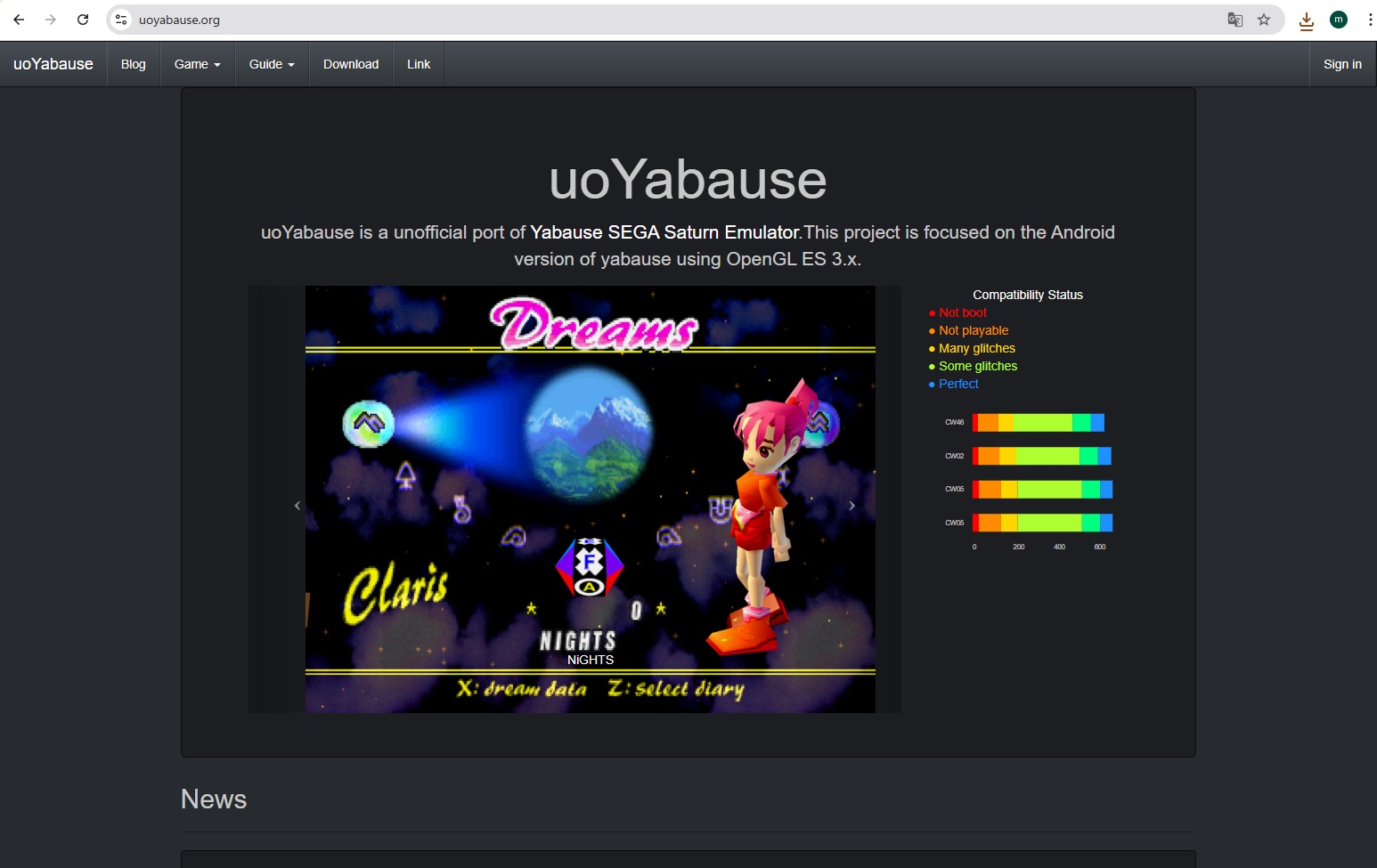Select the Not playable legend entry

pos(969,331)
